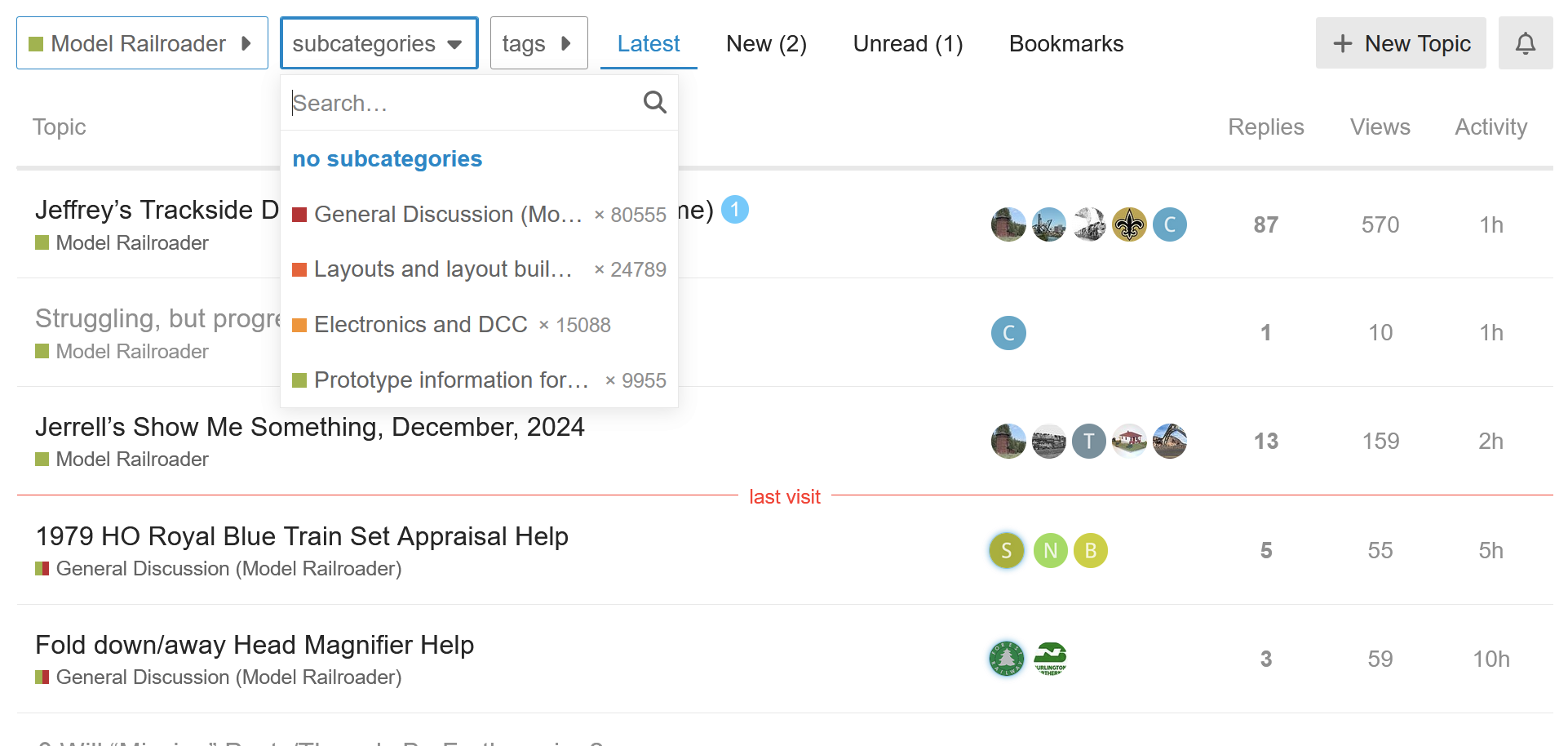Switch to the Latest tab
The height and width of the screenshot is (746, 1568).
(648, 43)
